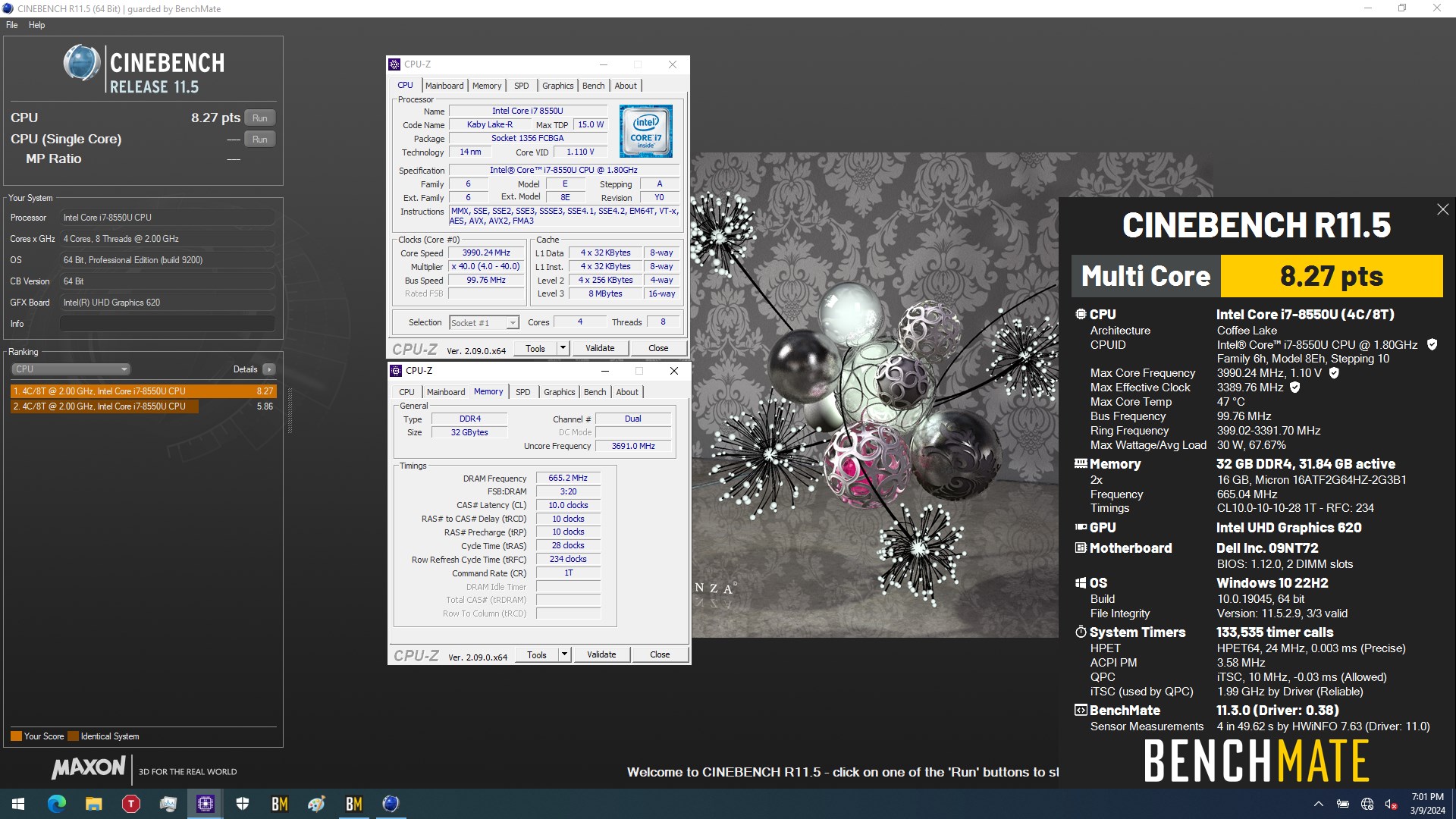The height and width of the screenshot is (819, 1456).
Task: Open Graphics tab in upper CPU-Z
Action: pyautogui.click(x=558, y=86)
